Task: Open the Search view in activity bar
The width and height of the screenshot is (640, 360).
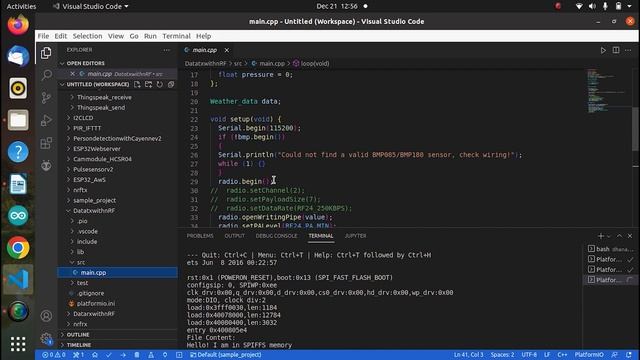Action: point(47,75)
